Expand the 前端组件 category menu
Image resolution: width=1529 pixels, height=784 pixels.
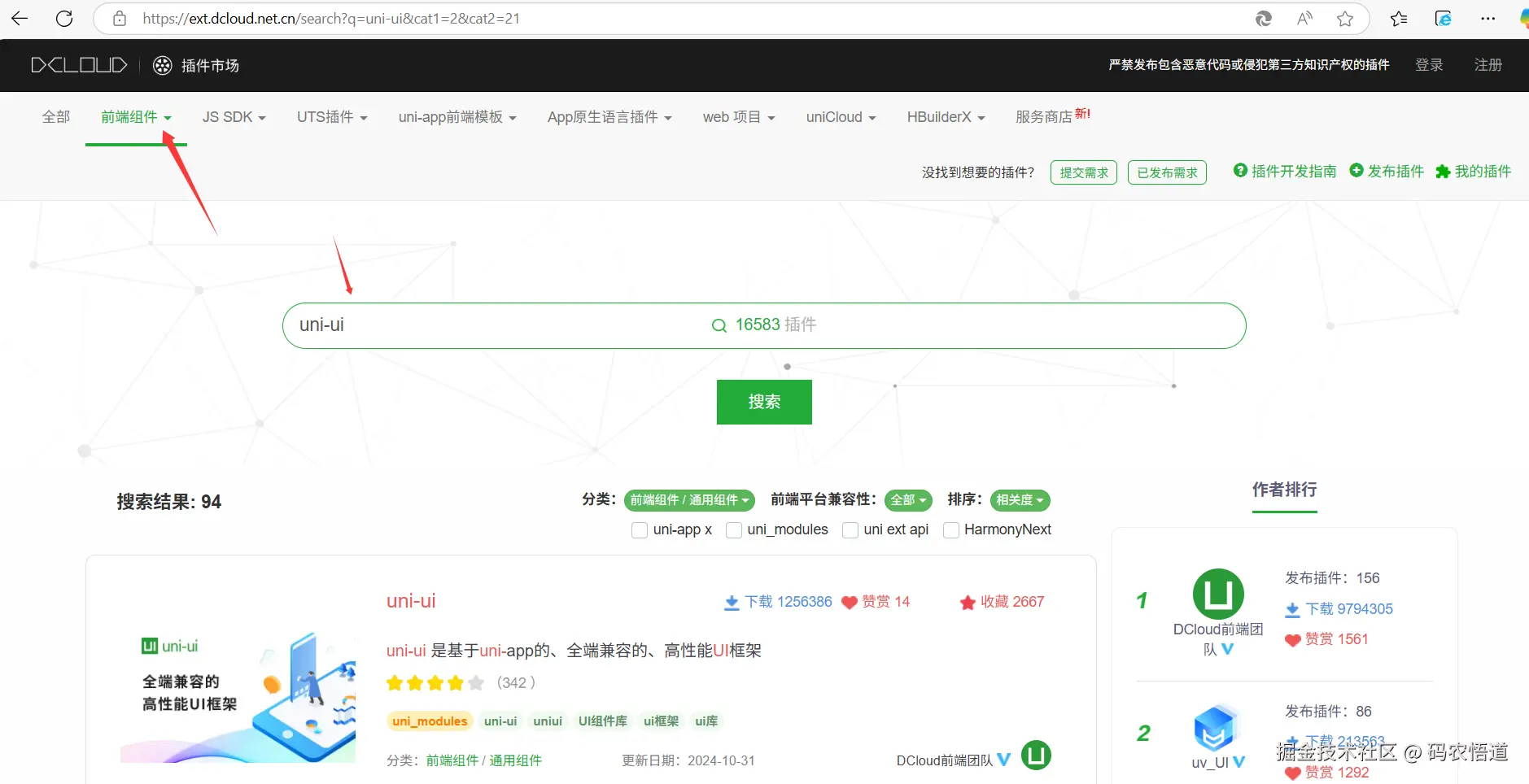coord(136,117)
